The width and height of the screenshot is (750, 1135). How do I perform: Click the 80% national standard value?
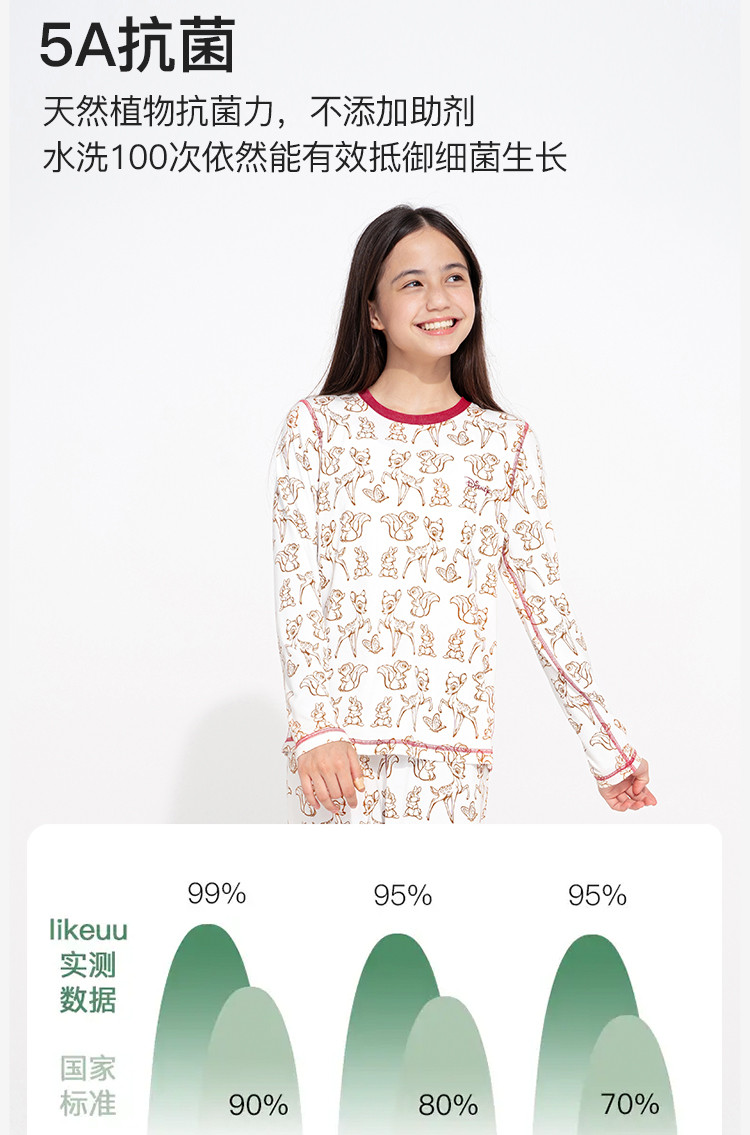[448, 1105]
